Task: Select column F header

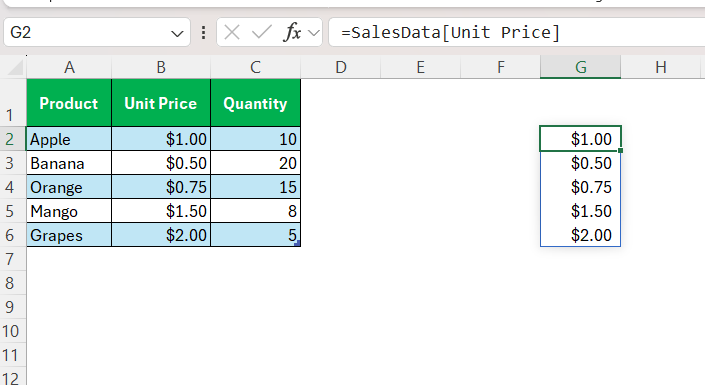Action: coord(500,67)
